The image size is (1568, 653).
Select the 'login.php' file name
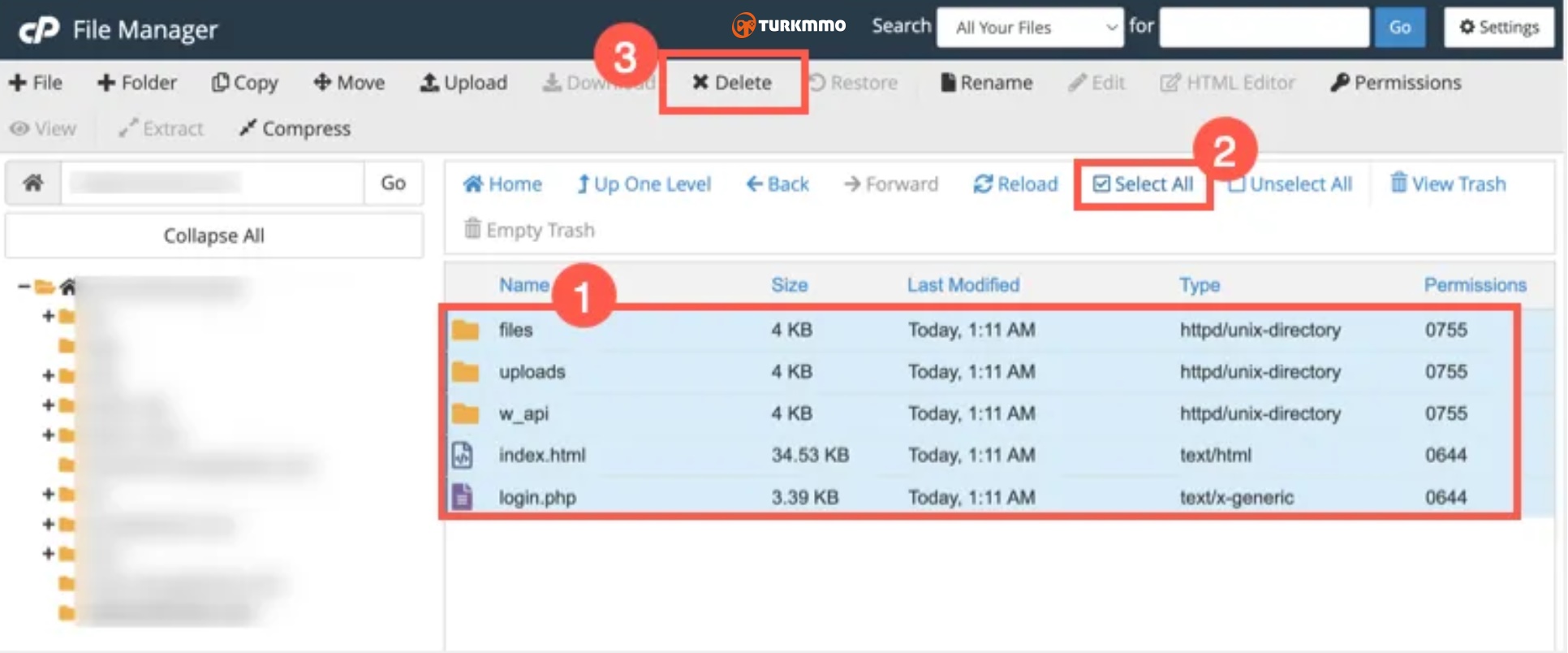537,497
